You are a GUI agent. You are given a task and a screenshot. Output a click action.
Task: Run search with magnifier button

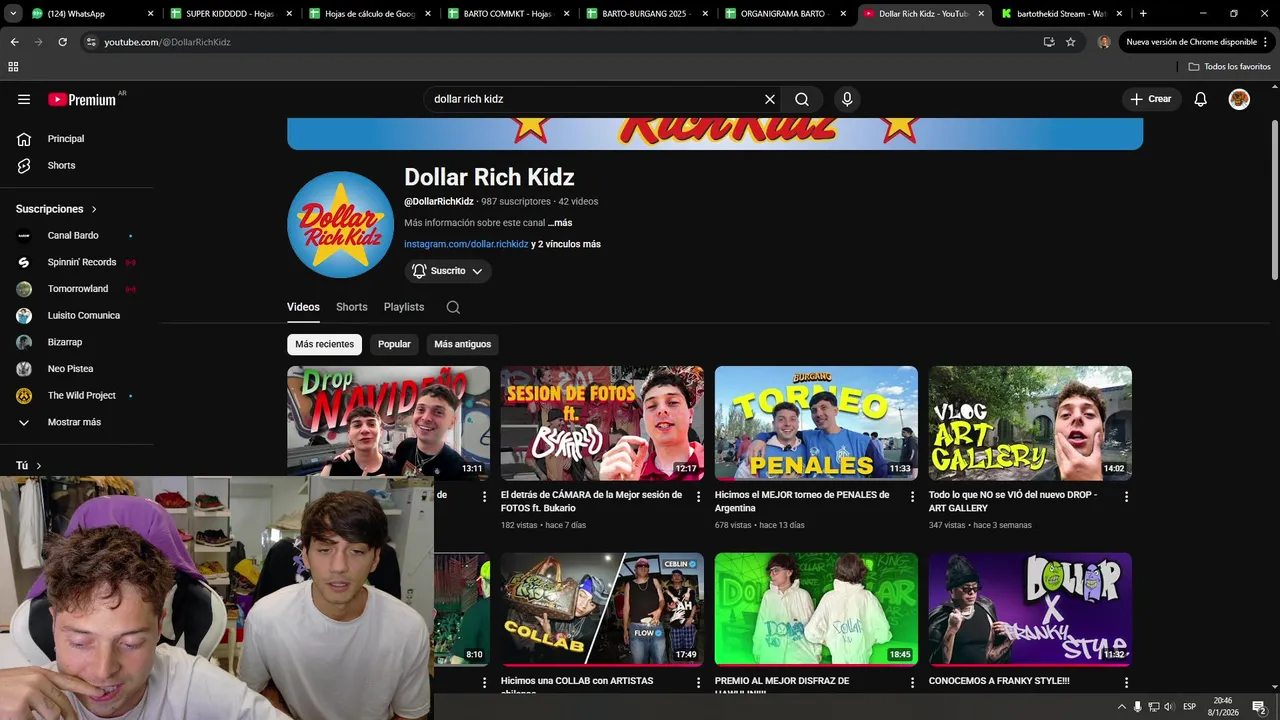click(x=802, y=99)
